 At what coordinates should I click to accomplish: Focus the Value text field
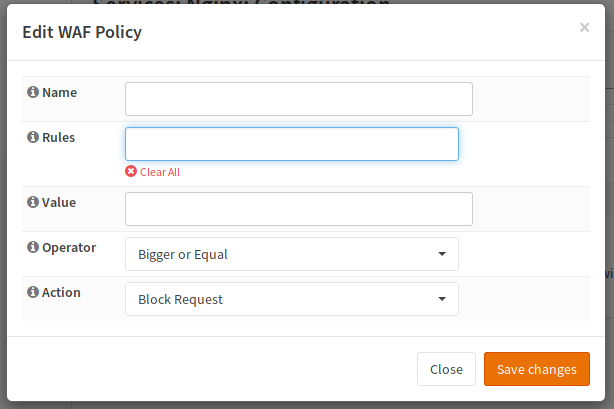298,209
